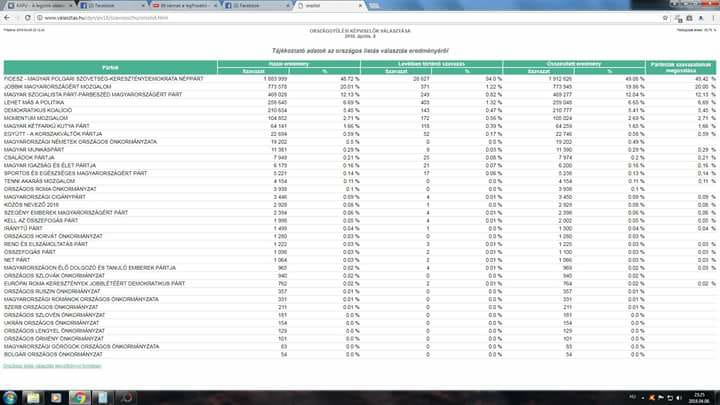Open Action Center flag in system tray

pos(661,398)
